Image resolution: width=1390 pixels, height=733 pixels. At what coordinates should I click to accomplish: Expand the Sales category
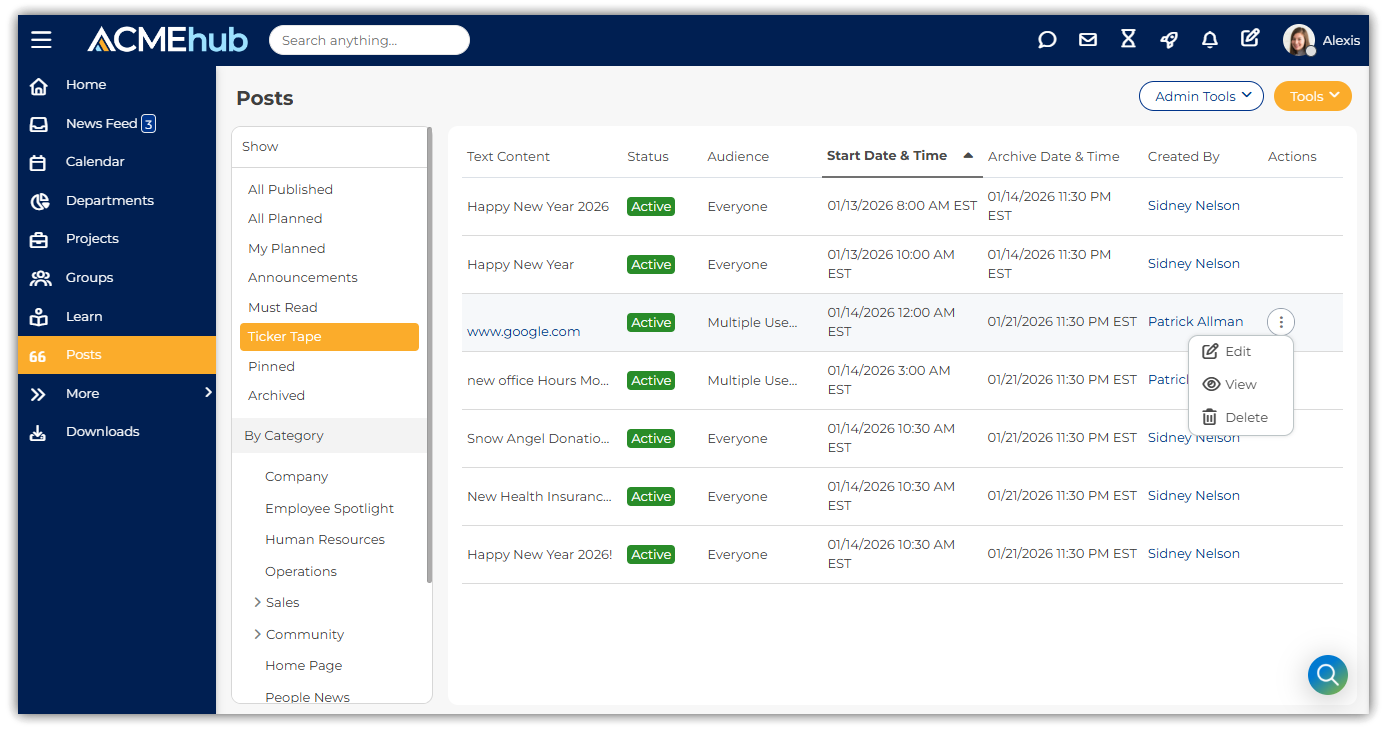point(257,602)
